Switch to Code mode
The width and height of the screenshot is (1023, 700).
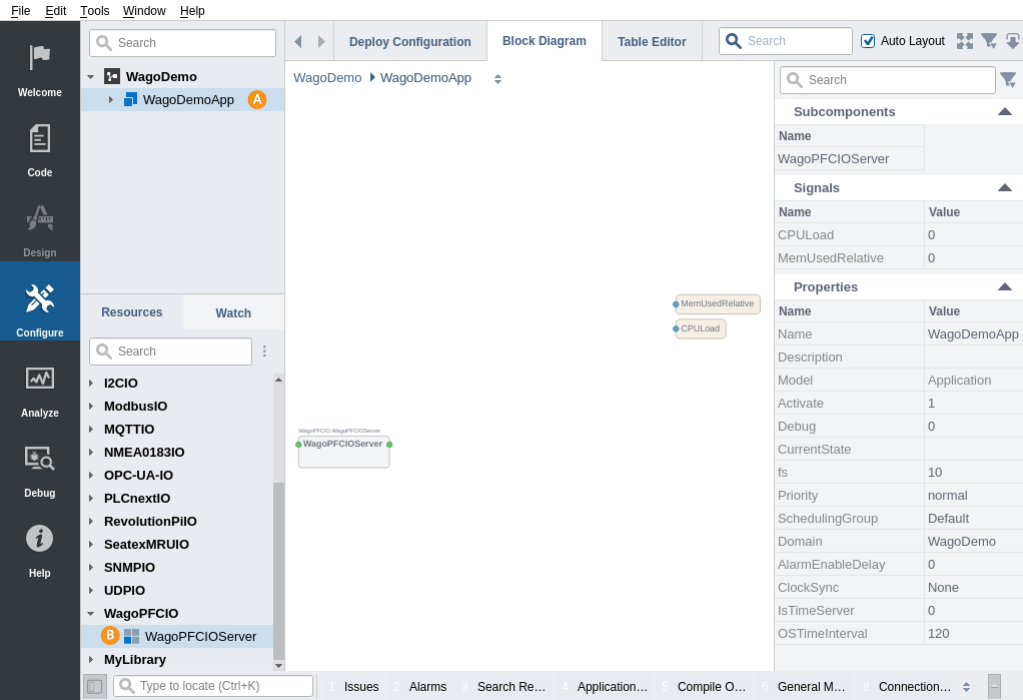point(40,148)
